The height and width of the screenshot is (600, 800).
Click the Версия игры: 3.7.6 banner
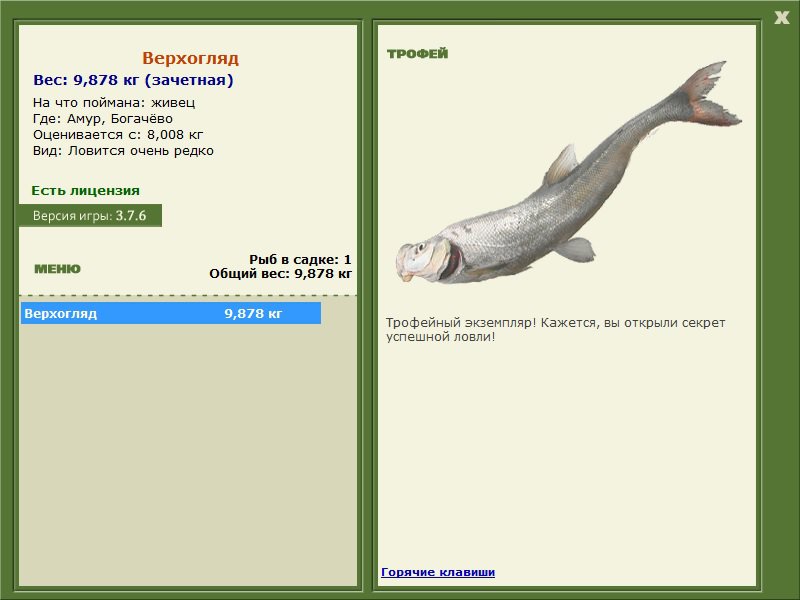click(90, 215)
